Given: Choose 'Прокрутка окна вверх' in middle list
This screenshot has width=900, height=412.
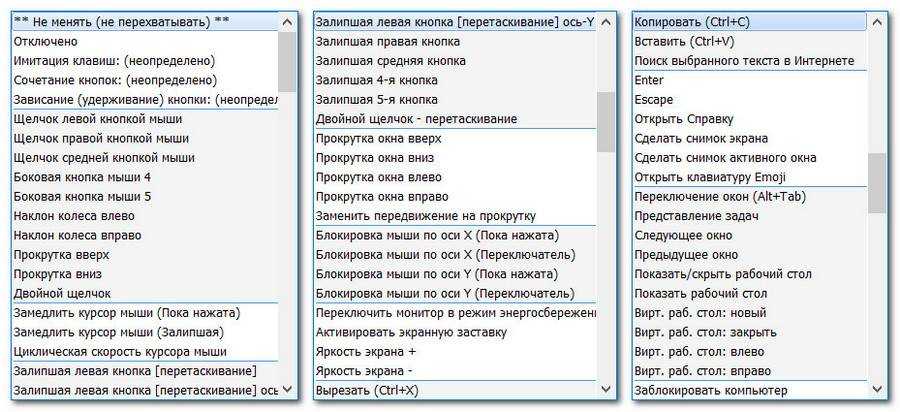Looking at the screenshot, I should click(x=379, y=138).
